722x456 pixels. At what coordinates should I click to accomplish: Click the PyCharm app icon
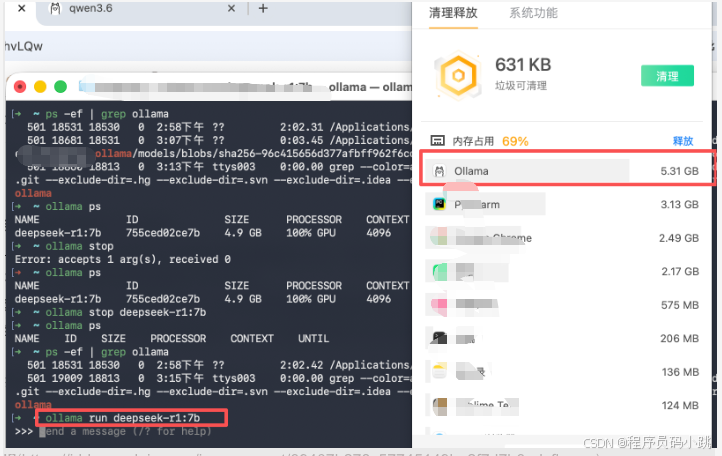click(439, 204)
